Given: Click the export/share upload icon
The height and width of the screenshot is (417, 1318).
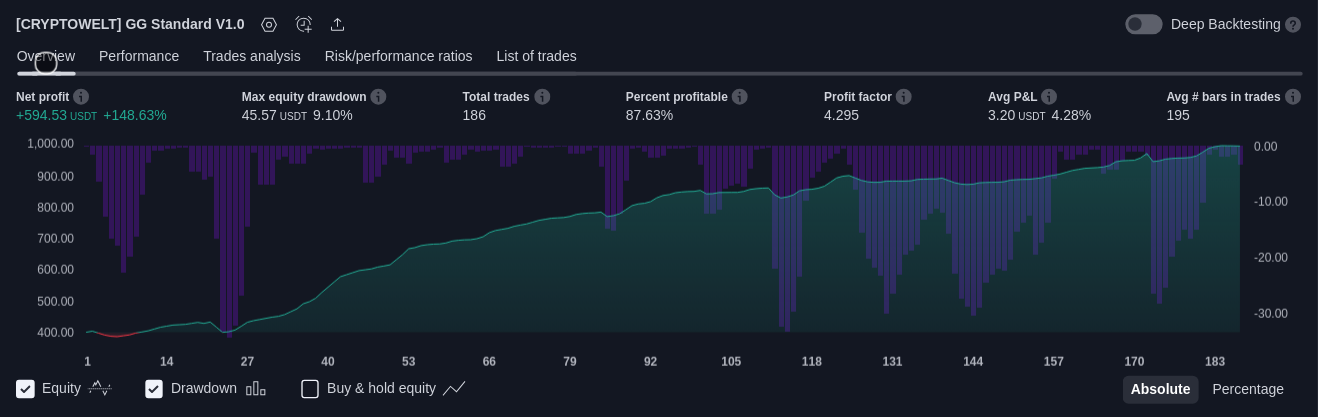Looking at the screenshot, I should coord(338,24).
